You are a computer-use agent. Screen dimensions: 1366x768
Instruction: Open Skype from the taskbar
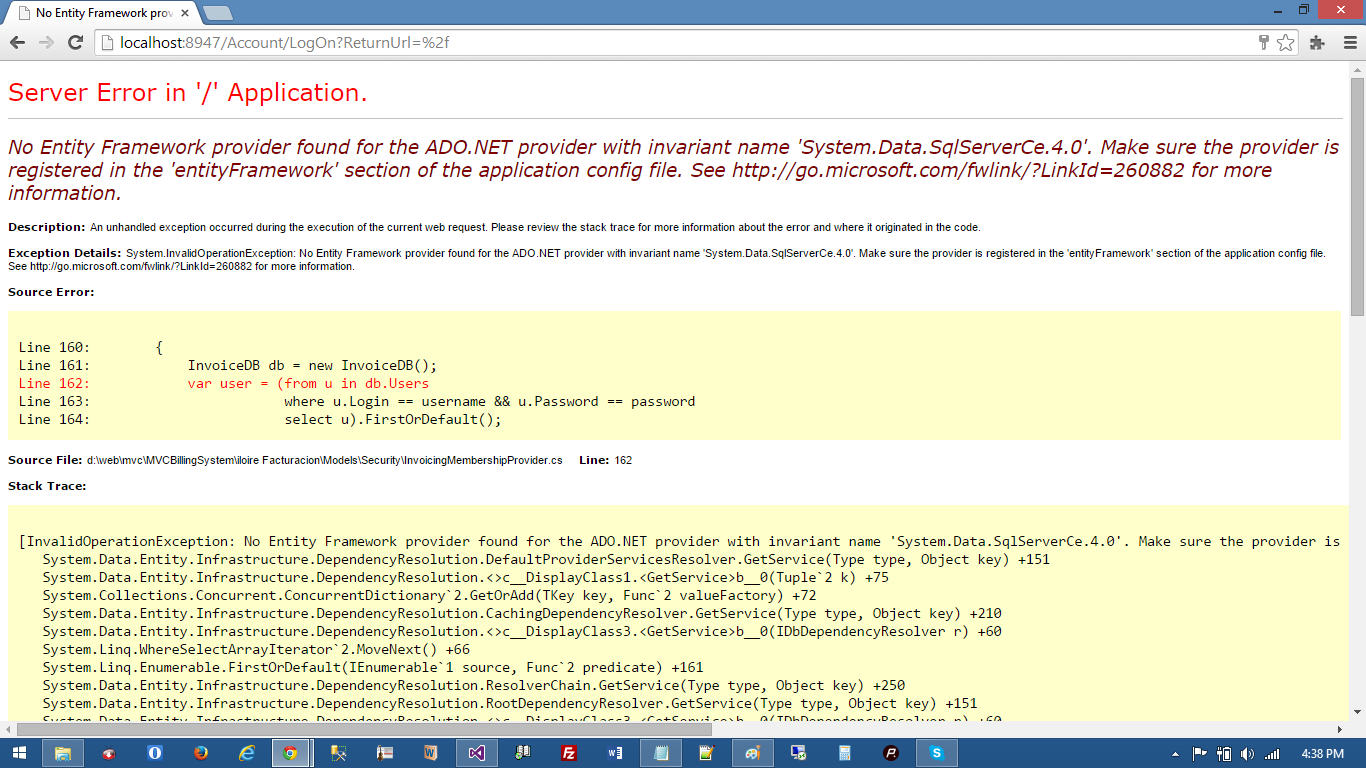pos(937,753)
